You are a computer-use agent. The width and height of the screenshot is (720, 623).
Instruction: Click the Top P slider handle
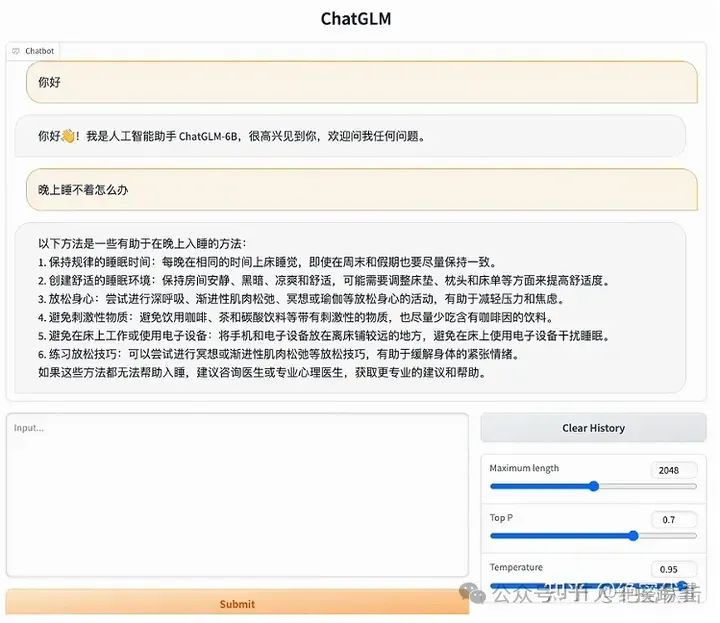[x=633, y=536]
